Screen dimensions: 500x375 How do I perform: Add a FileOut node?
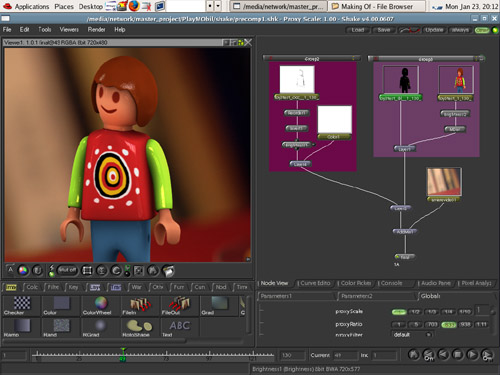click(179, 305)
